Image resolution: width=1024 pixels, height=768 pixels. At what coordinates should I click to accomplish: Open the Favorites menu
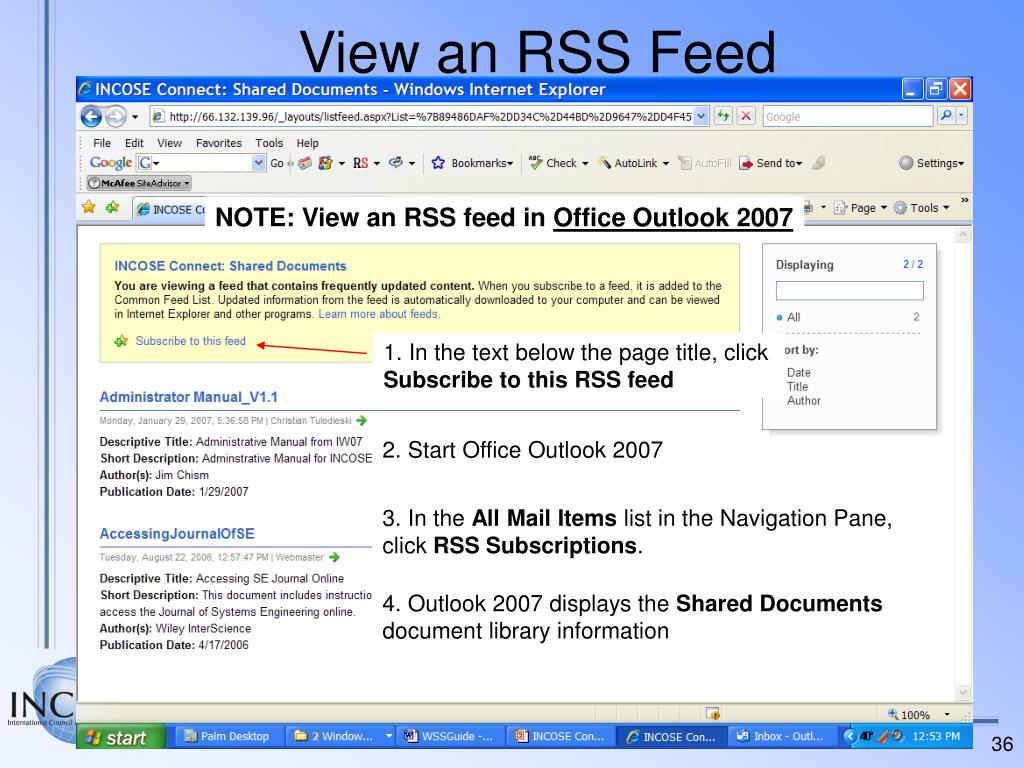point(219,143)
